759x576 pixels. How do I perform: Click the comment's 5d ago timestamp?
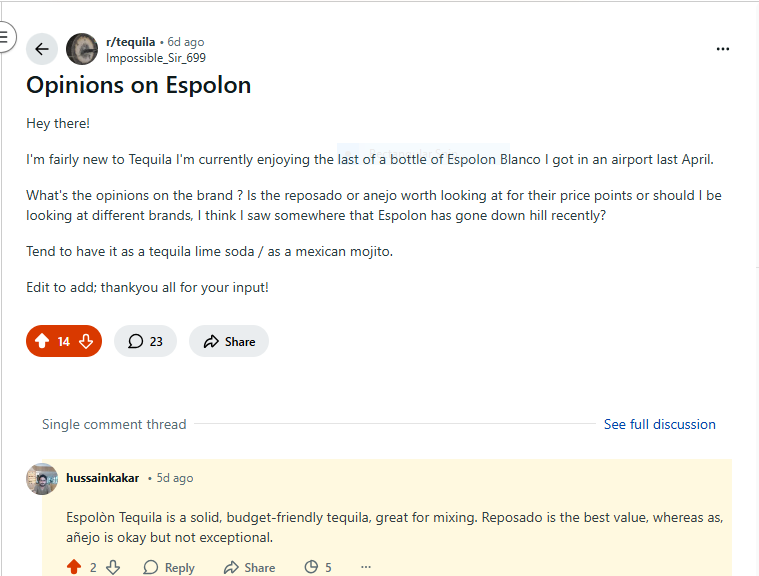[x=174, y=478]
